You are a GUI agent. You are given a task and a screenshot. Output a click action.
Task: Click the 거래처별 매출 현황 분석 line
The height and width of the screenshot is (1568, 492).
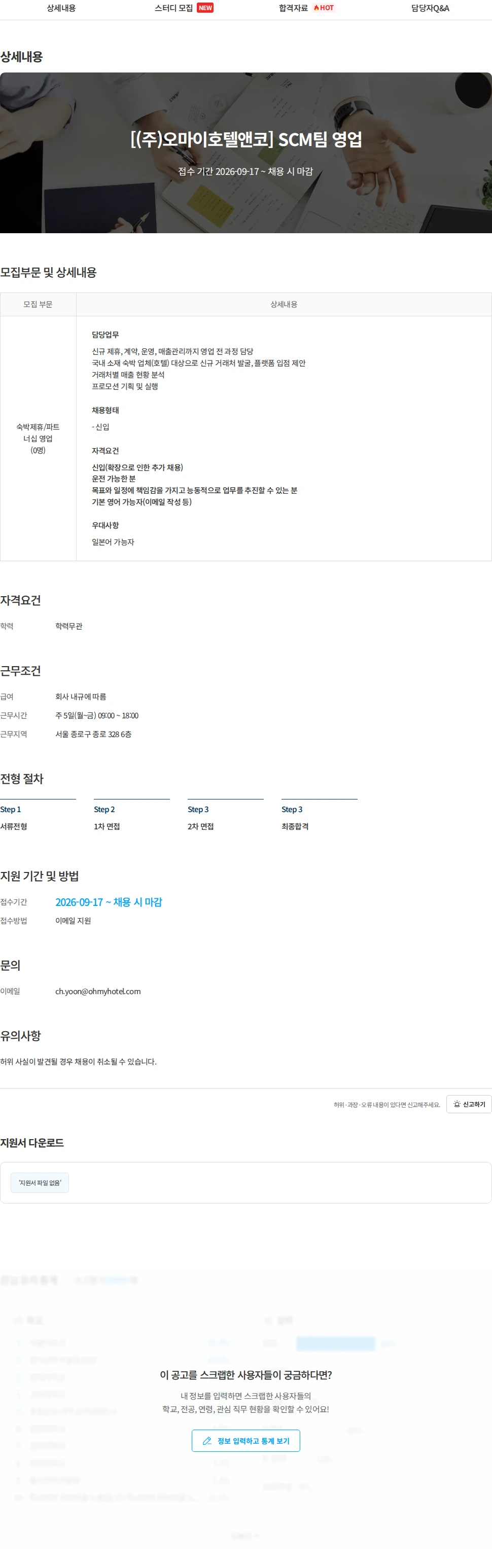click(x=128, y=374)
